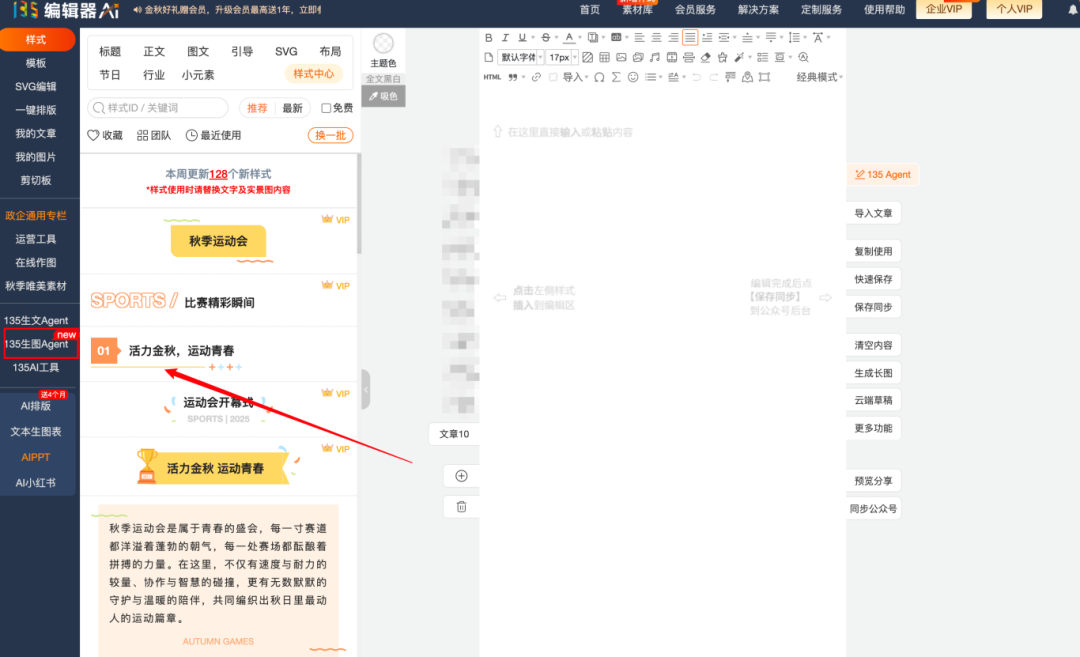Toggle 推荐 recommended sort option

(257, 108)
